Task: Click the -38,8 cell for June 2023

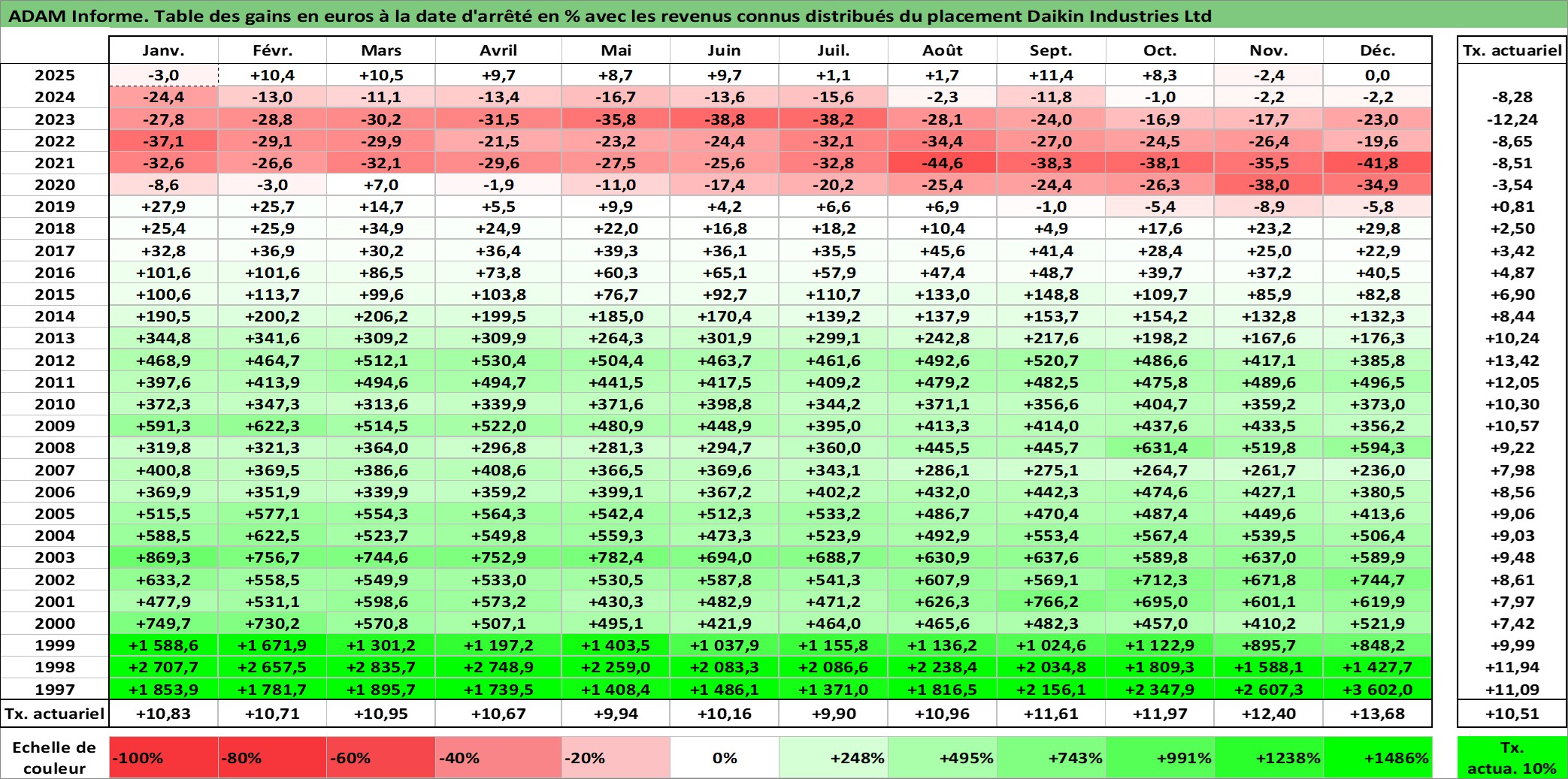Action: pyautogui.click(x=725, y=119)
